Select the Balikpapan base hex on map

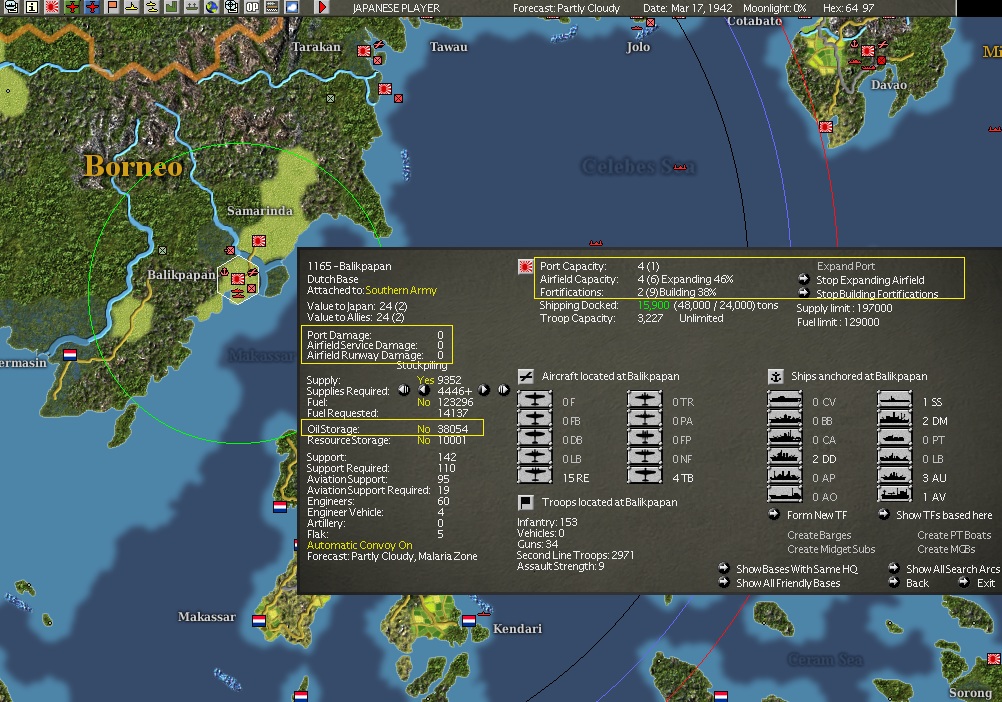pos(238,279)
